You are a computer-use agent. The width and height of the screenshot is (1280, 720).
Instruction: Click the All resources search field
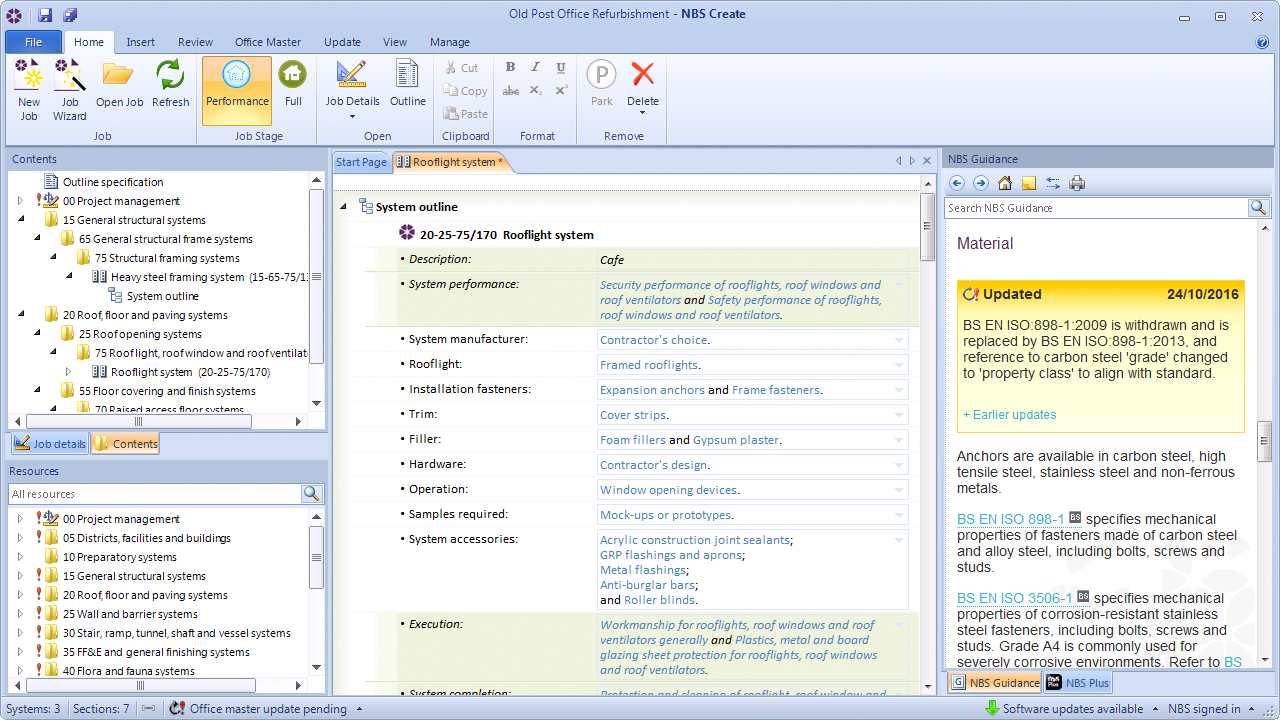click(x=155, y=494)
